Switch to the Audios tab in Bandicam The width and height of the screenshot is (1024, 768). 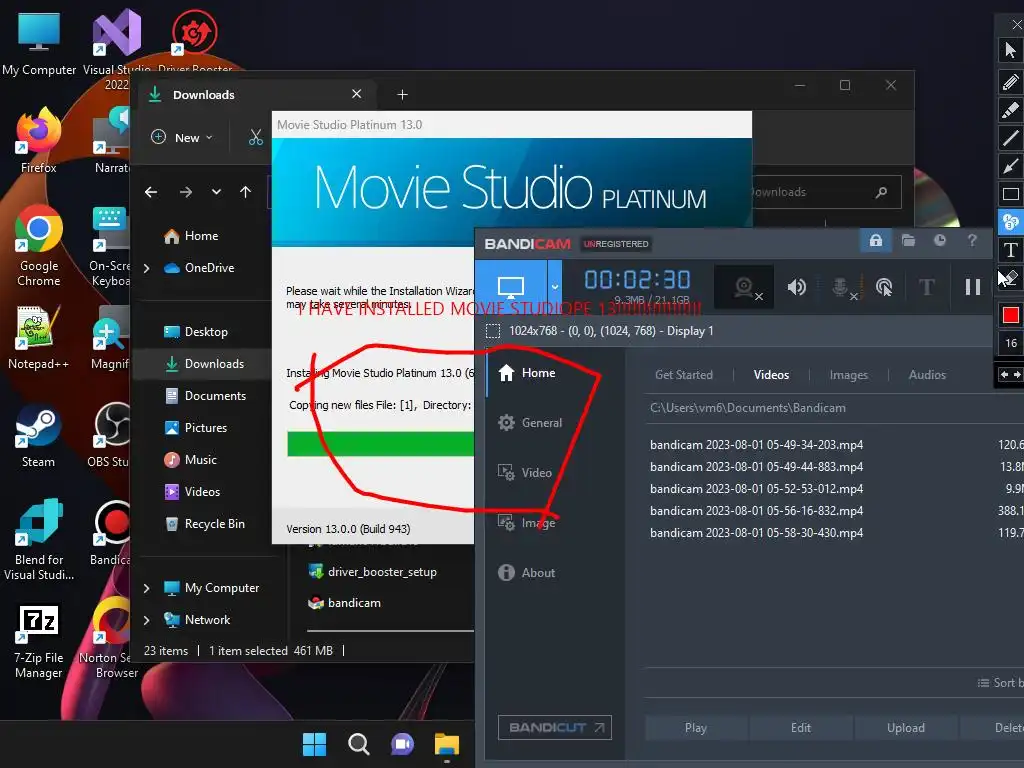coord(927,375)
